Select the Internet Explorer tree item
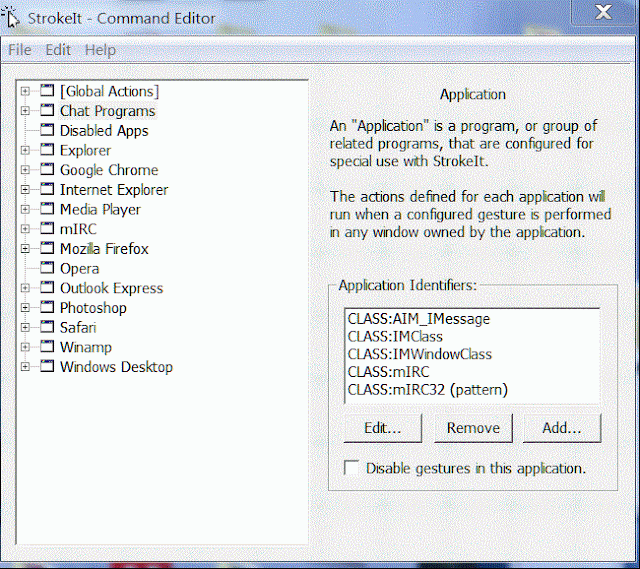The height and width of the screenshot is (569, 640). point(114,189)
